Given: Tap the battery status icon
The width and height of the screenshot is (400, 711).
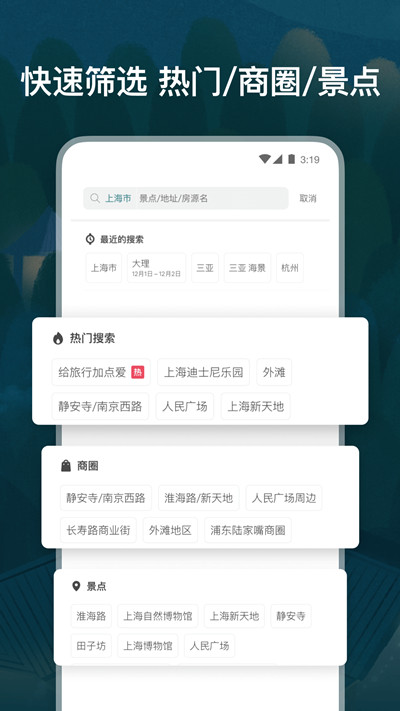Looking at the screenshot, I should (x=291, y=159).
